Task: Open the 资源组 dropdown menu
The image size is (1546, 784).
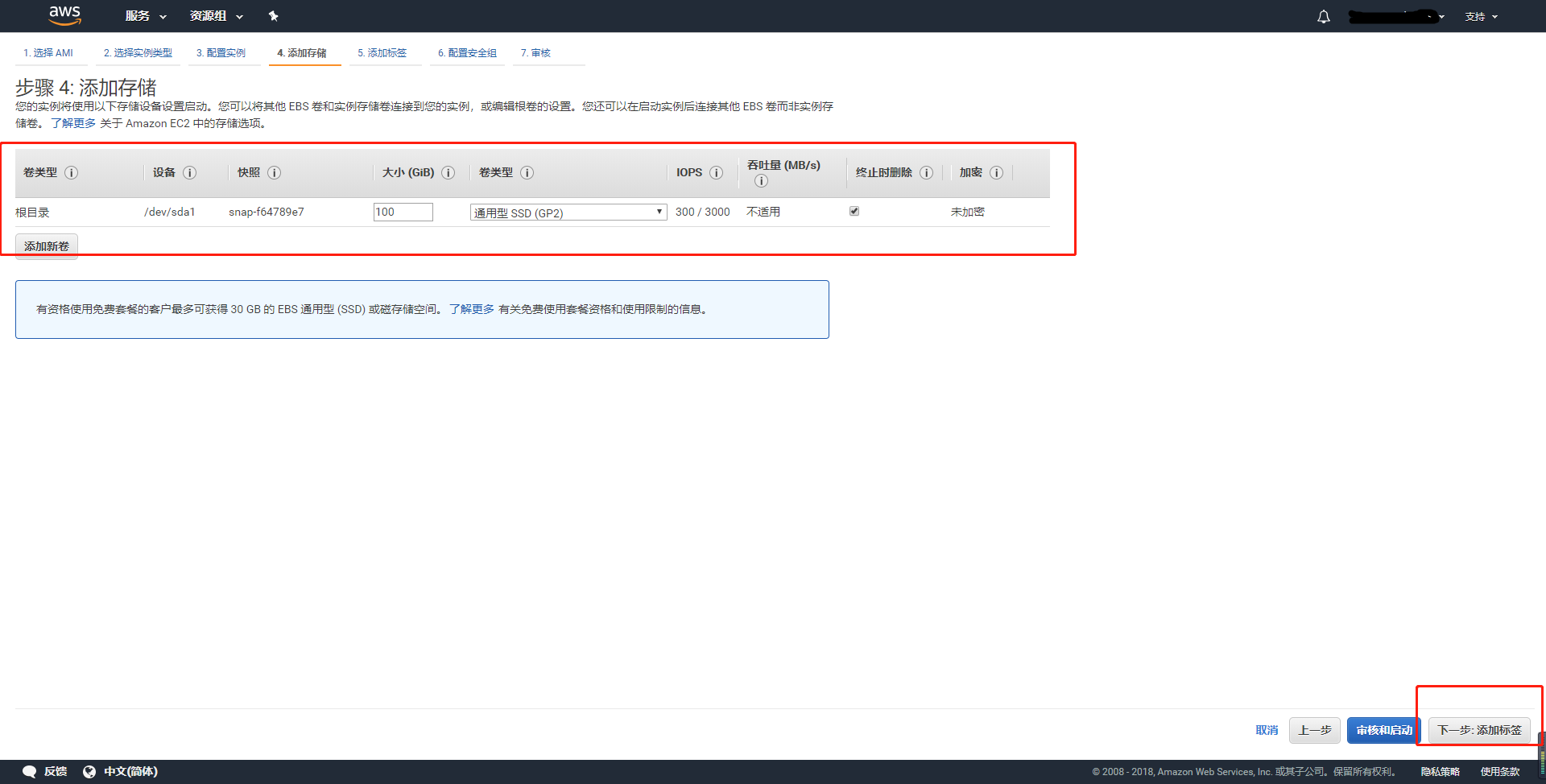Action: click(217, 16)
